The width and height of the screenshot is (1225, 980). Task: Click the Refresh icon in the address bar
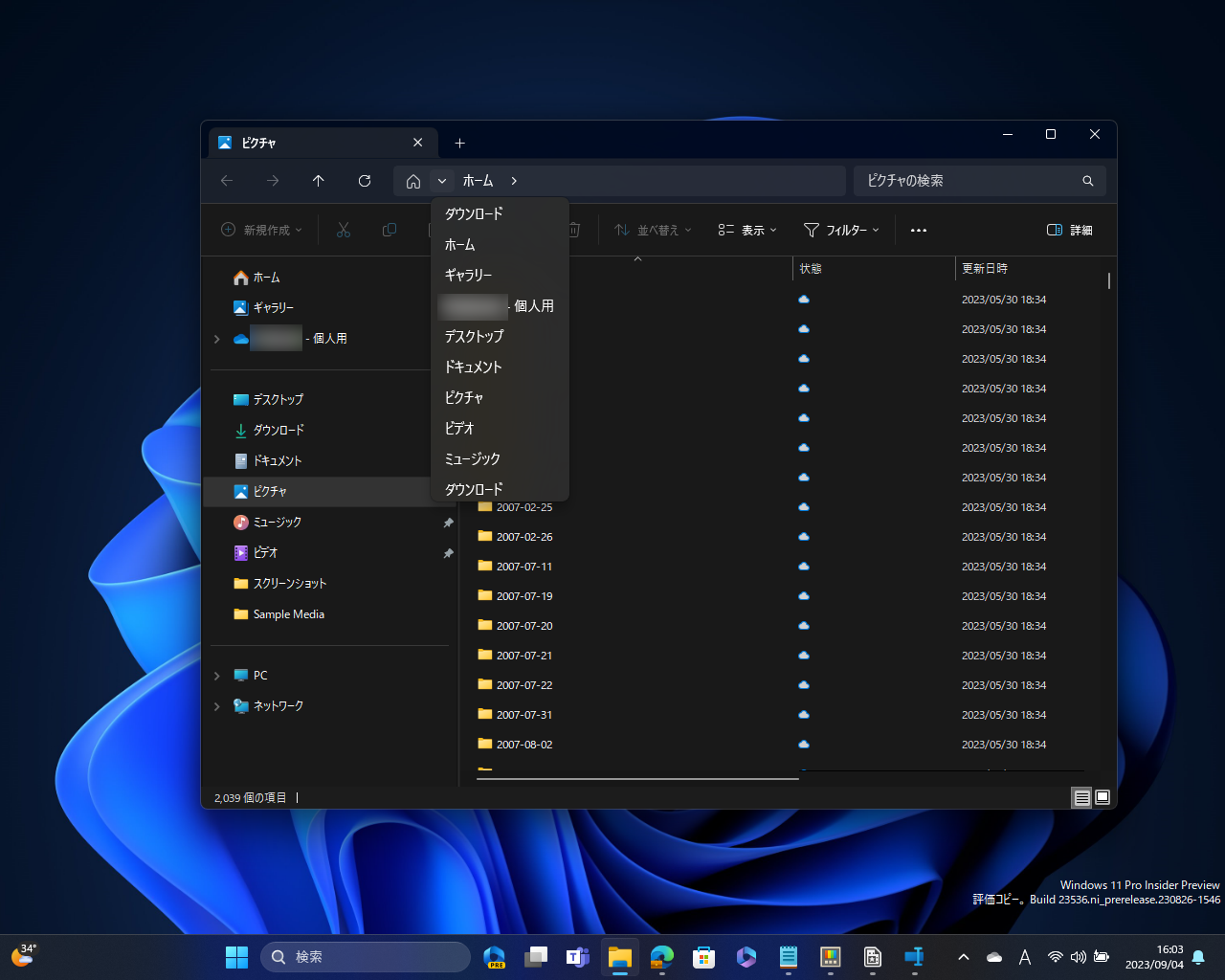364,181
